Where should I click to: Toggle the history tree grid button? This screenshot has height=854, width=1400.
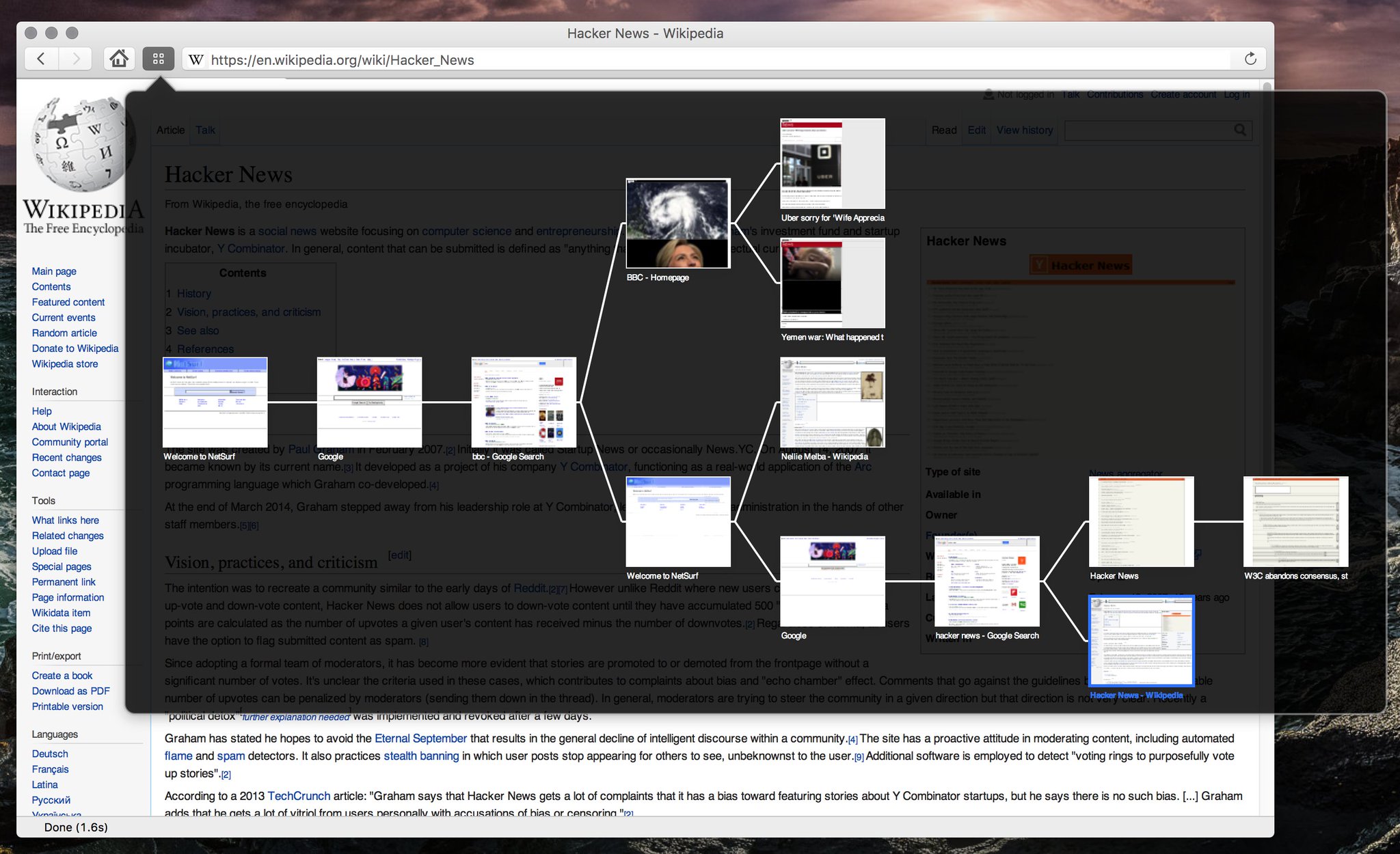(159, 59)
